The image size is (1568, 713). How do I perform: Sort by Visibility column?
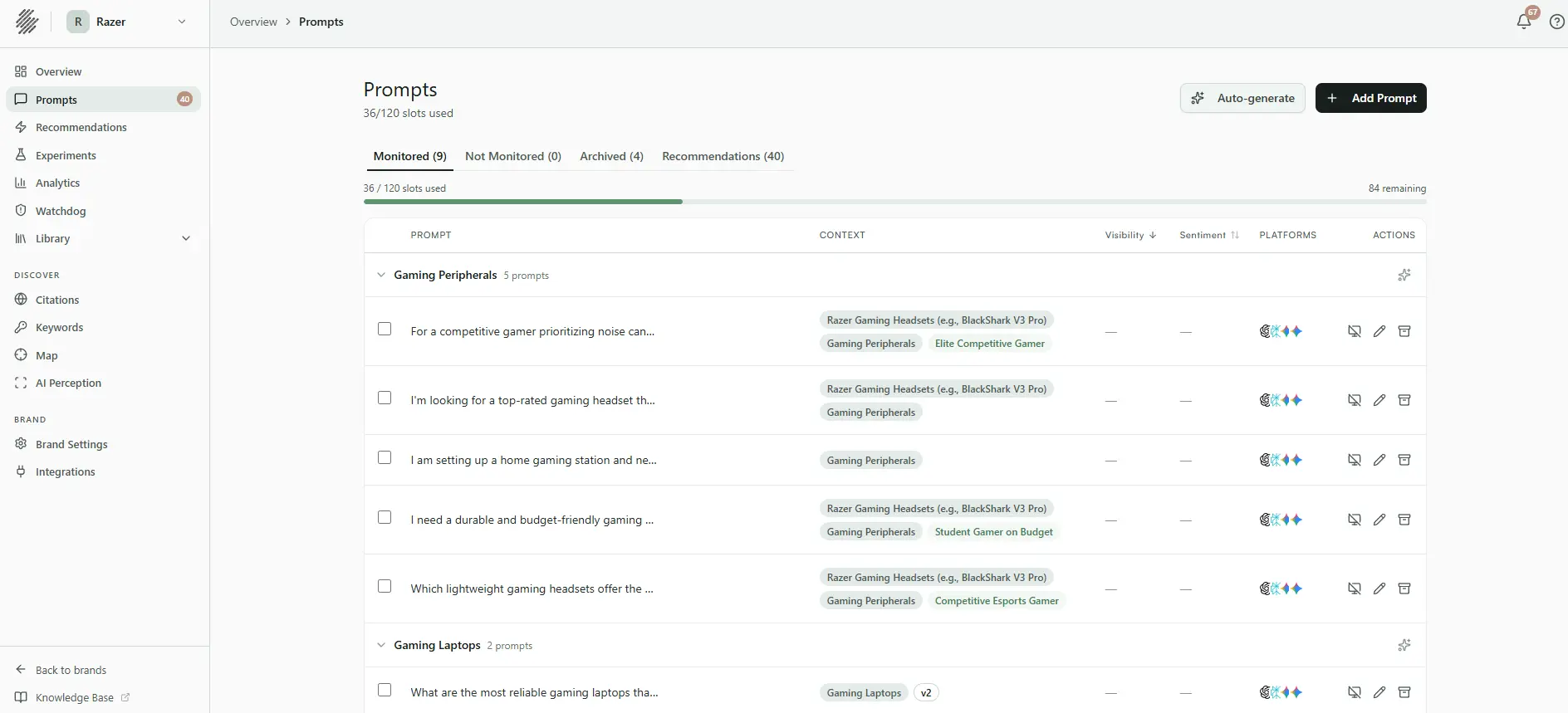pyautogui.click(x=1130, y=235)
